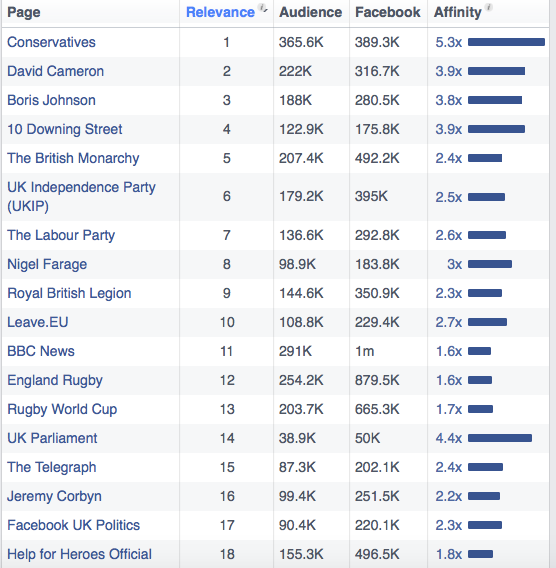Open the BBC News page link

click(x=41, y=351)
